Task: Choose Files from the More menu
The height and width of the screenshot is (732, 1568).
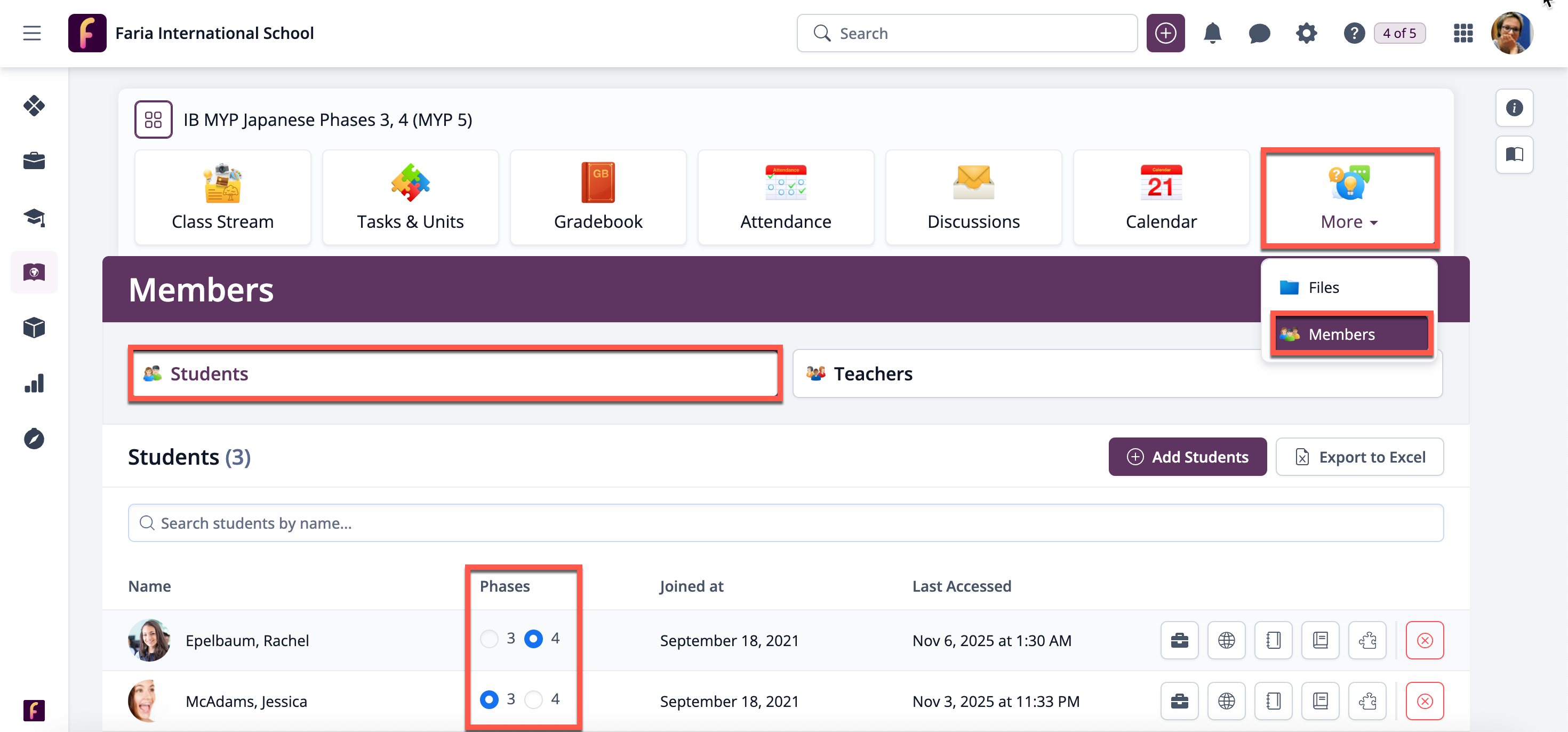Action: (x=1323, y=288)
